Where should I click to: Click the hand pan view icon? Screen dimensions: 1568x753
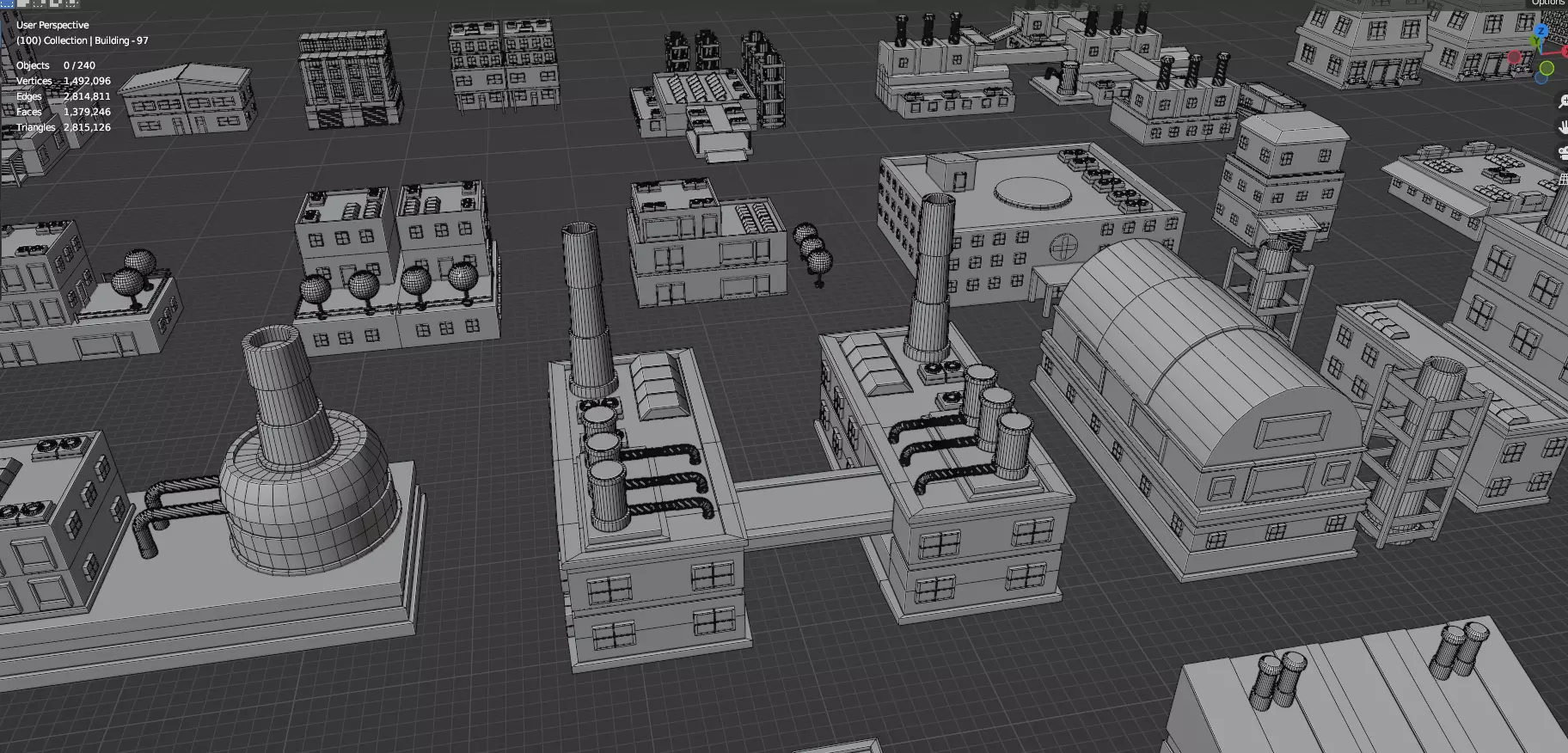tap(1564, 126)
